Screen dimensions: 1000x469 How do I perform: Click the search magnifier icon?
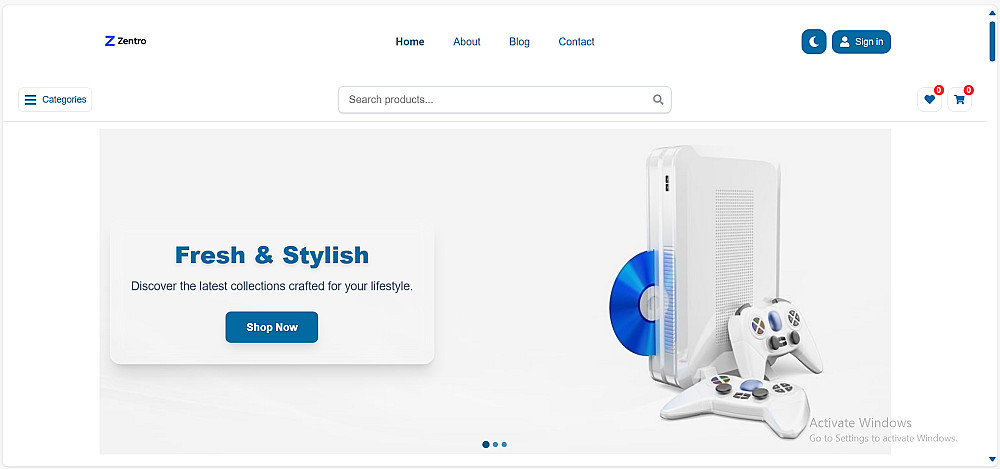click(658, 100)
